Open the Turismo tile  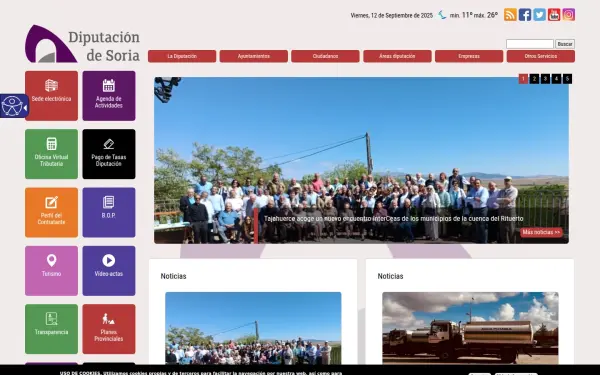pos(51,271)
